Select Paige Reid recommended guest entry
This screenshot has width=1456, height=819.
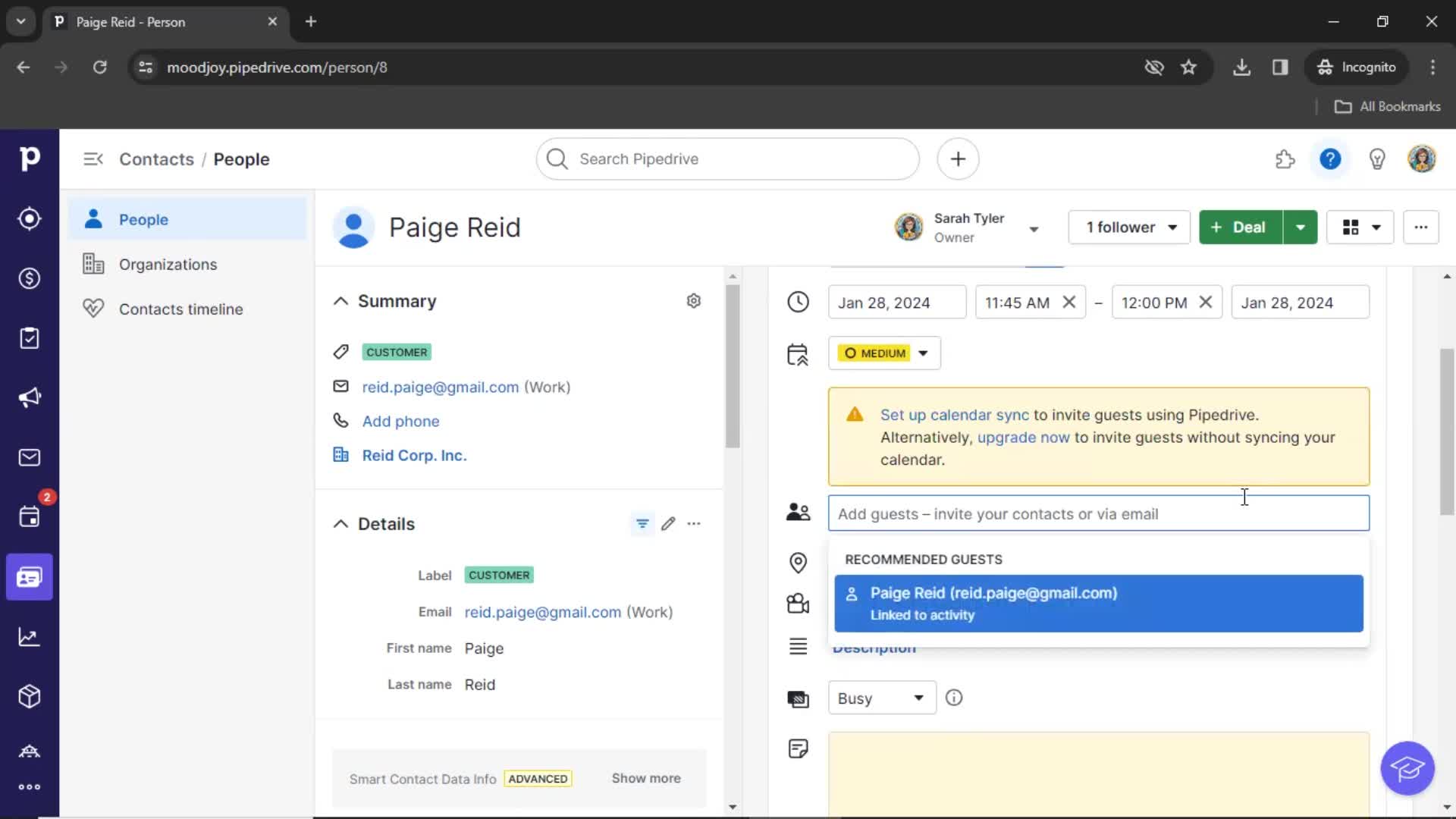click(x=1099, y=603)
